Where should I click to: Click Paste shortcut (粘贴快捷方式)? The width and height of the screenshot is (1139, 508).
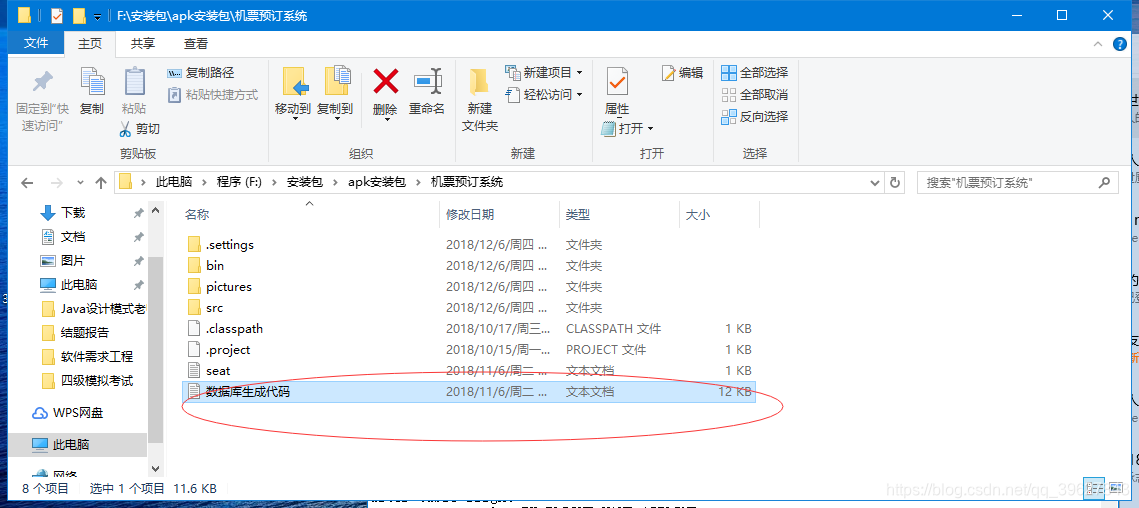click(x=212, y=94)
